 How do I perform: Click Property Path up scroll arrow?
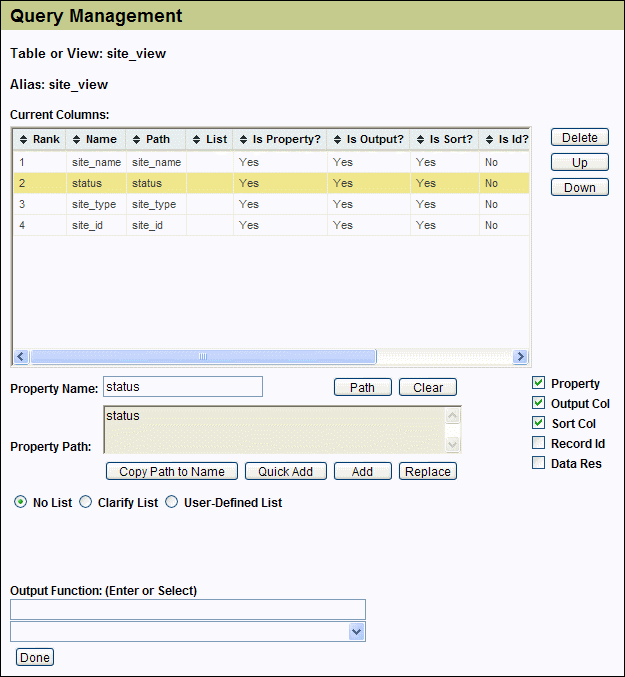coord(452,416)
